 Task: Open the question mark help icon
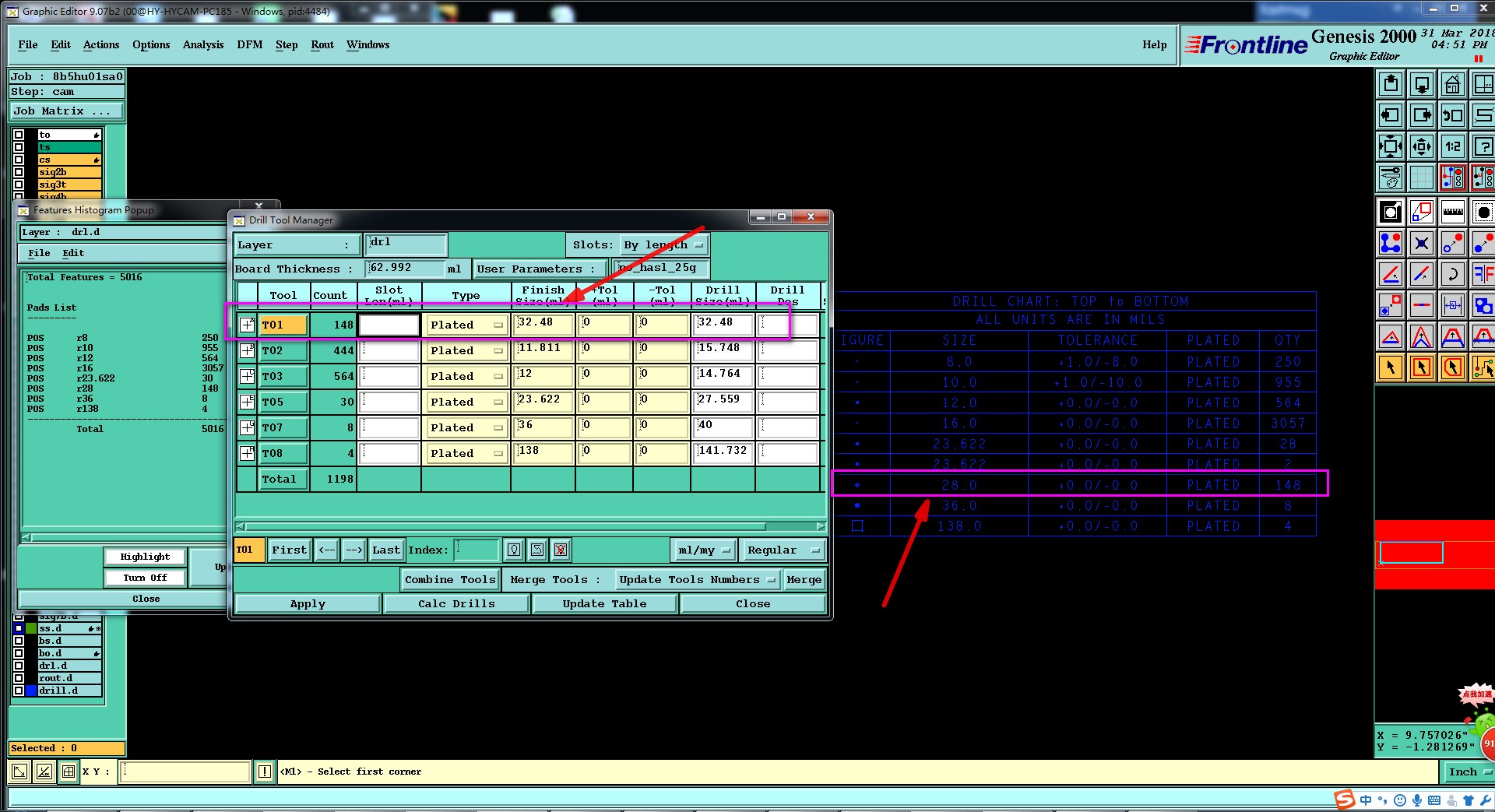pos(1483,146)
